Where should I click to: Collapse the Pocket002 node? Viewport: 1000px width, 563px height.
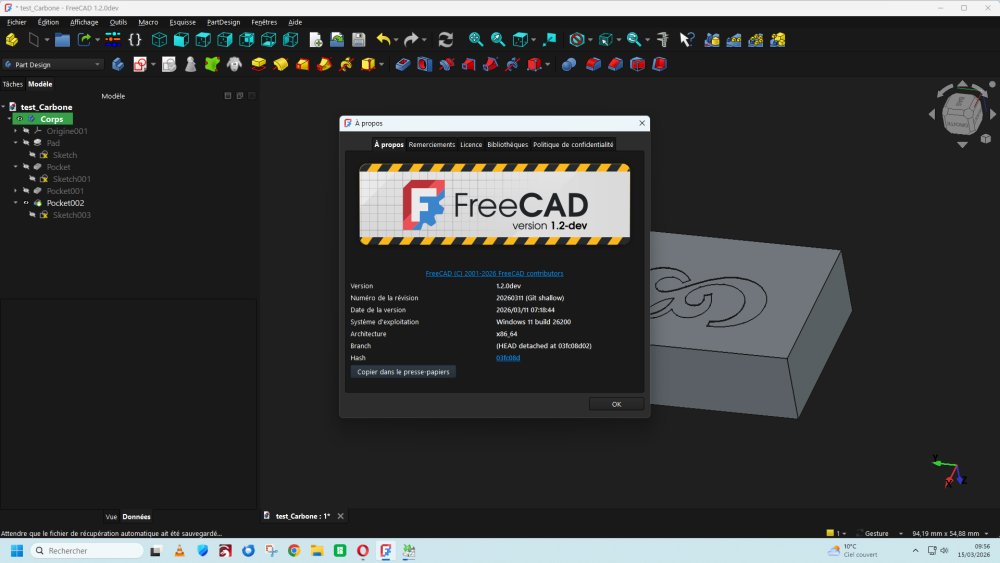(x=16, y=203)
